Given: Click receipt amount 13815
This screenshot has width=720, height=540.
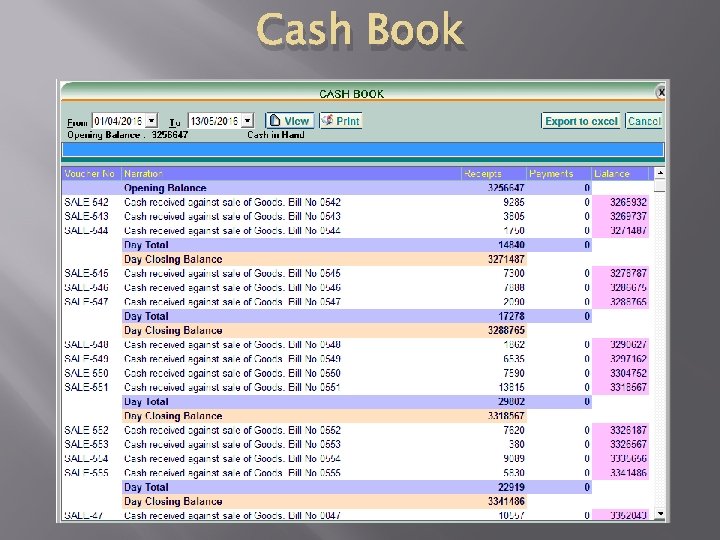Looking at the screenshot, I should 512,387.
